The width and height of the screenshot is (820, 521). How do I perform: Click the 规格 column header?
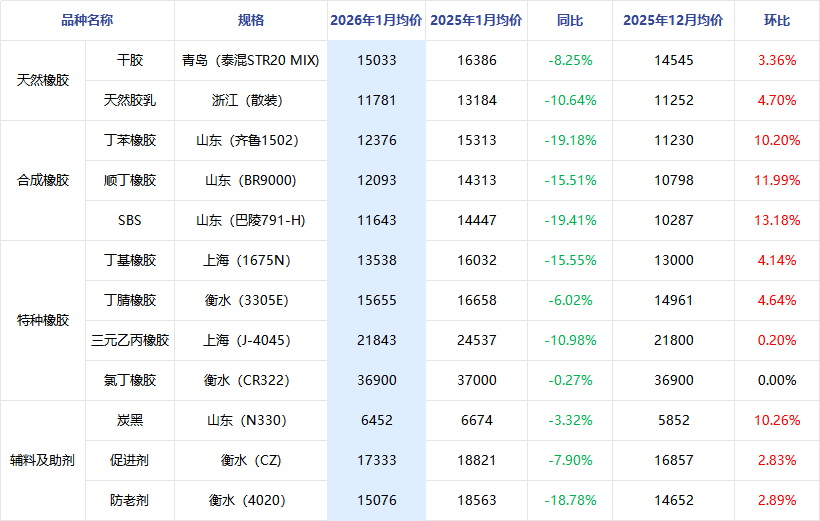(x=251, y=20)
